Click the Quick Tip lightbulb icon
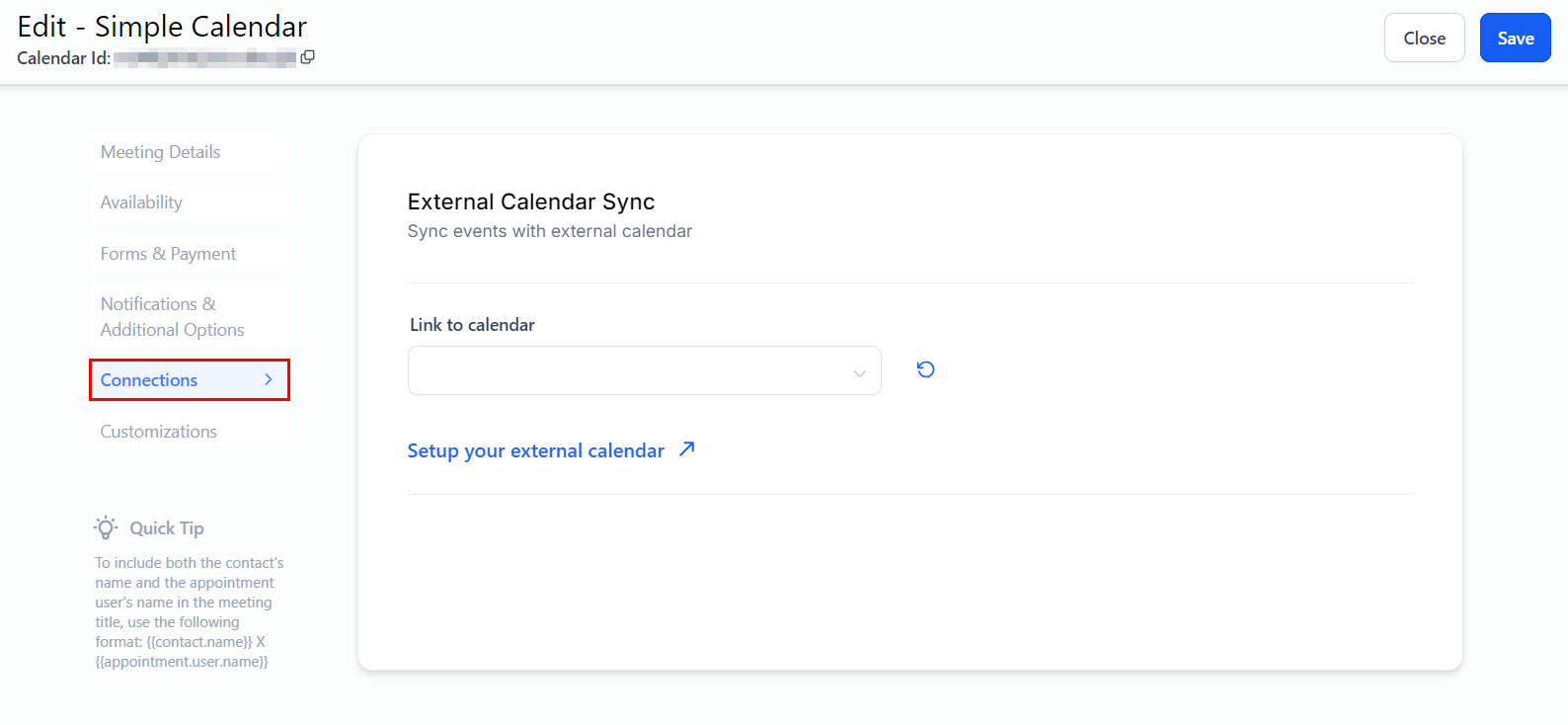Viewport: 1568px width, 725px height. click(106, 527)
